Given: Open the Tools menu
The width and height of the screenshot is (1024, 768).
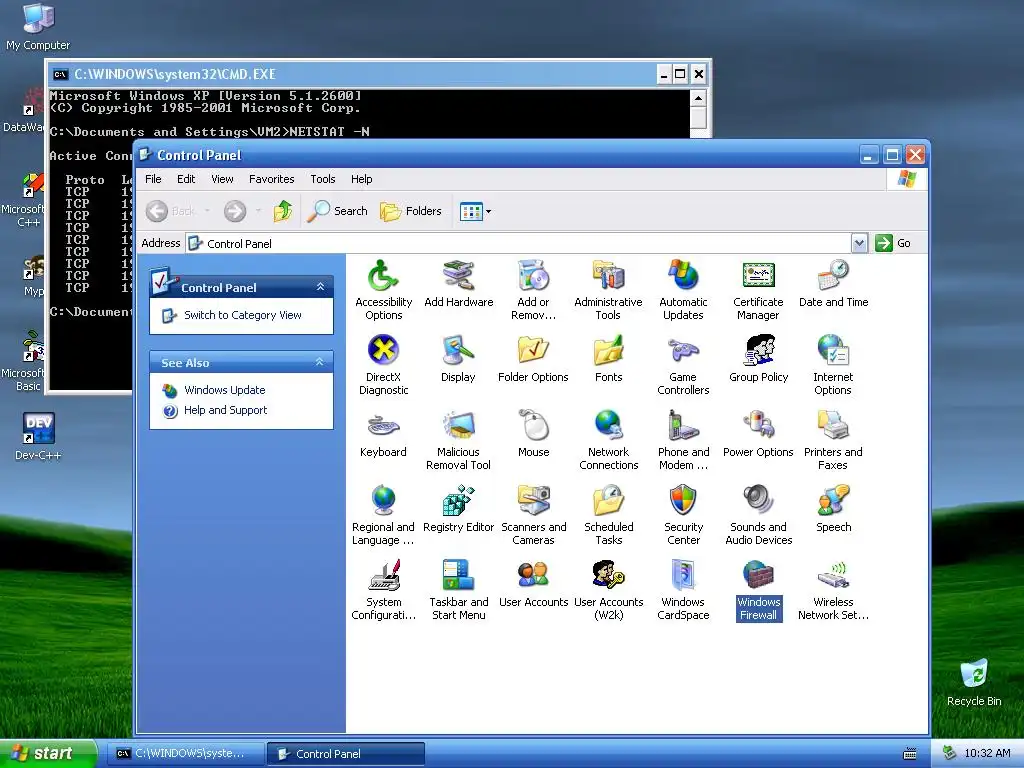Looking at the screenshot, I should 323,179.
